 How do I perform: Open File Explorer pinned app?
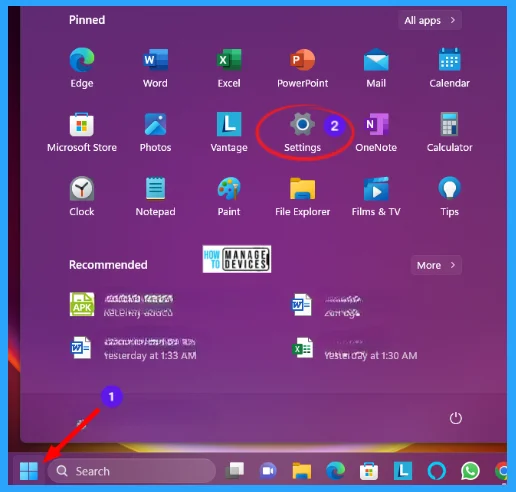click(x=302, y=196)
